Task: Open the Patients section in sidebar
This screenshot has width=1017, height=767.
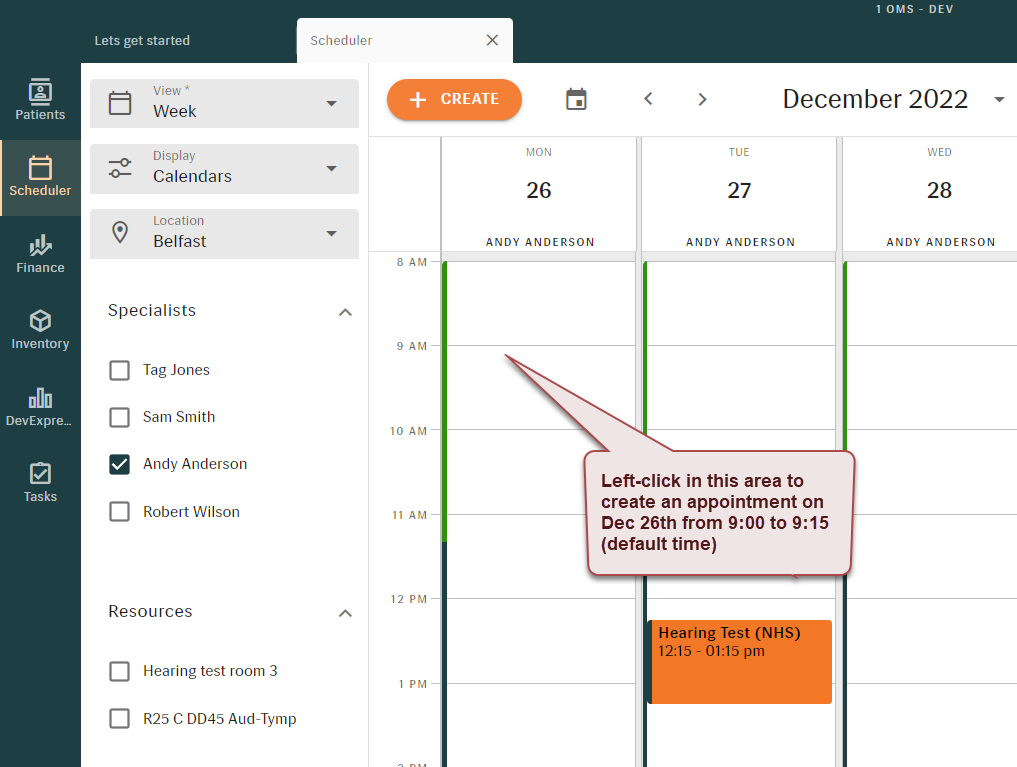Action: pyautogui.click(x=40, y=100)
